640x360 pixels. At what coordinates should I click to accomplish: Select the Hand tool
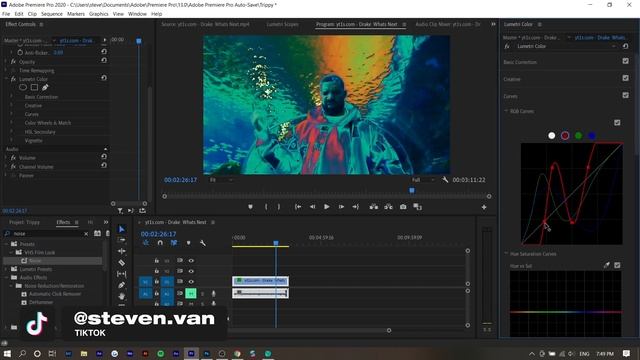[122, 296]
